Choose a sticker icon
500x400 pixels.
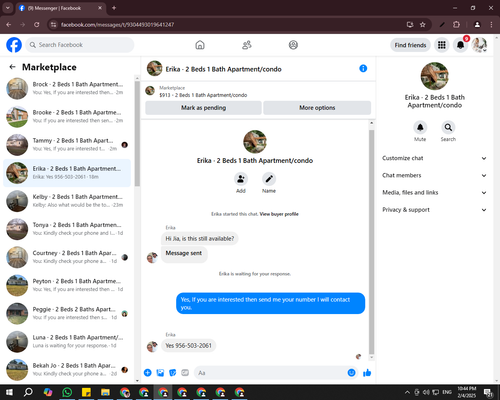173,373
